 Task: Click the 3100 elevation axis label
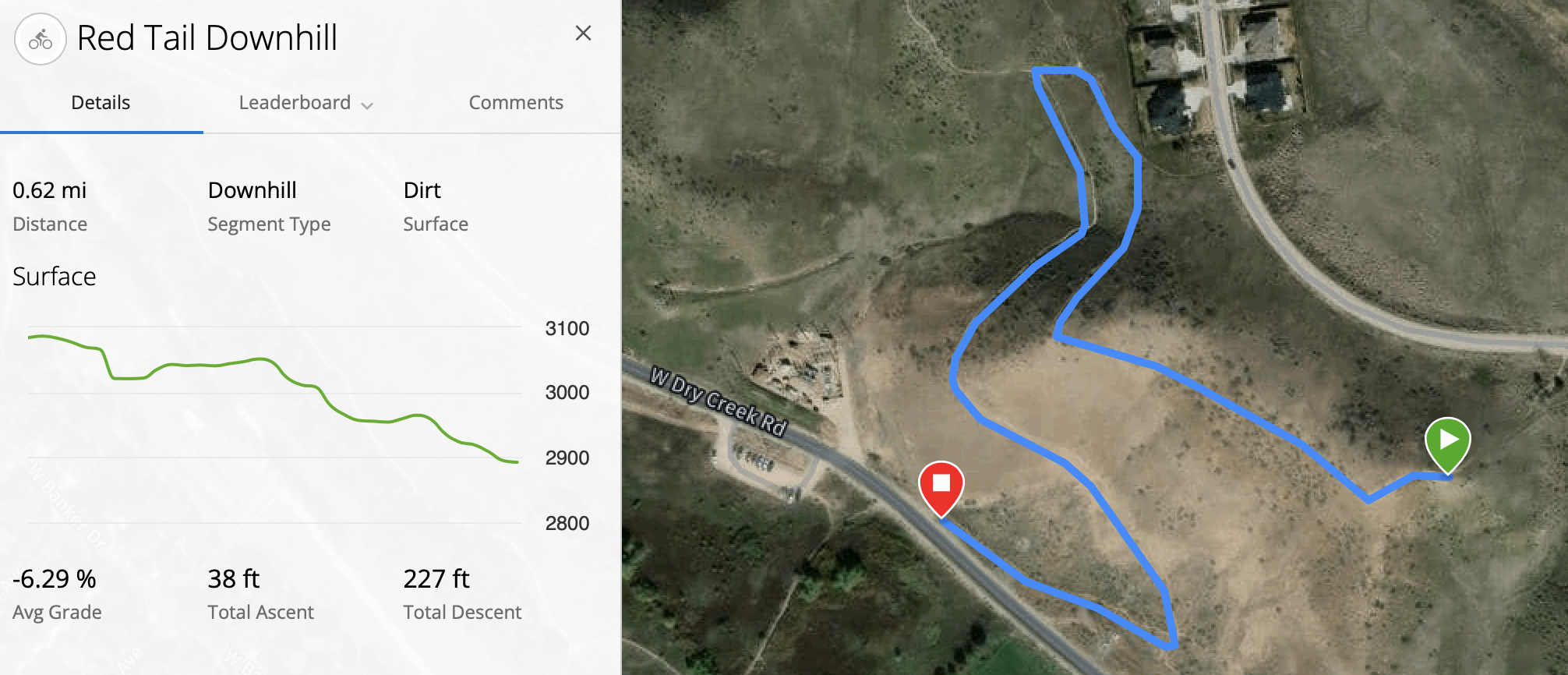point(567,328)
